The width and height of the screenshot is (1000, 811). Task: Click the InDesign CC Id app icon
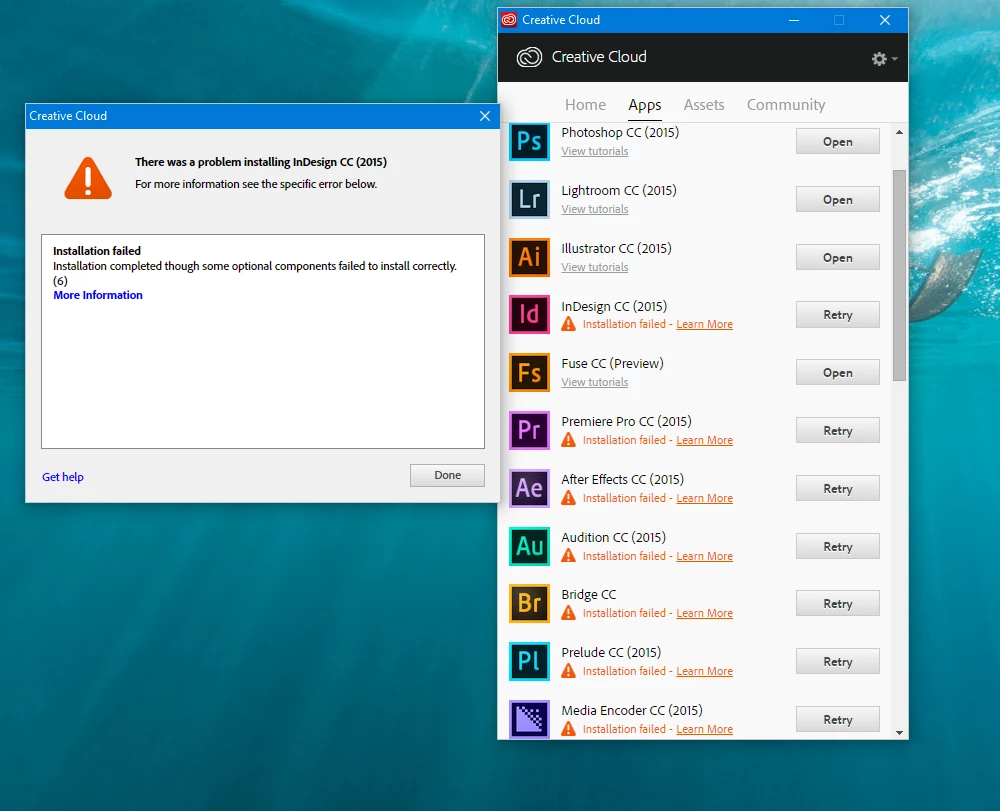coord(529,314)
